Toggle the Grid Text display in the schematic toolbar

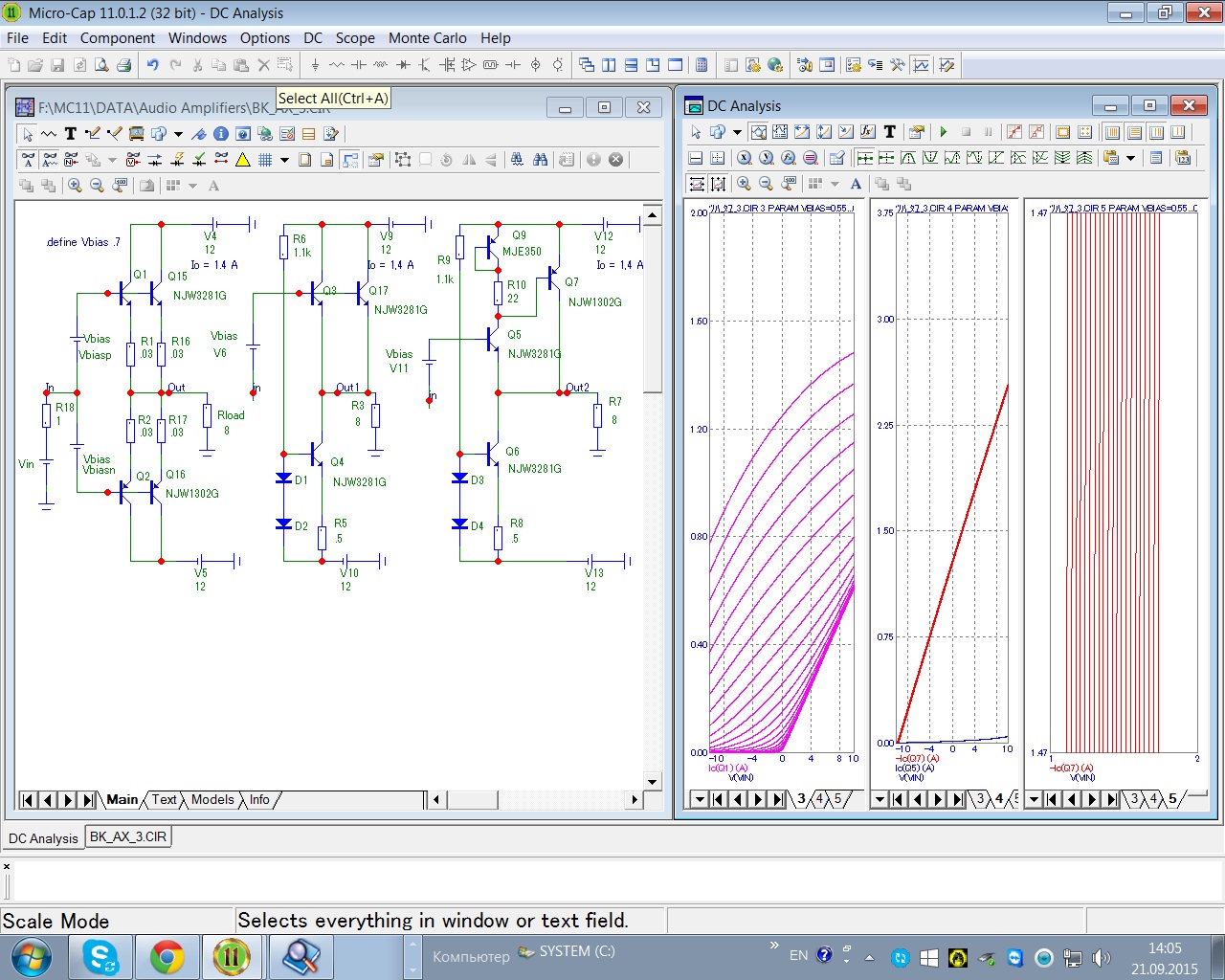(x=28, y=160)
